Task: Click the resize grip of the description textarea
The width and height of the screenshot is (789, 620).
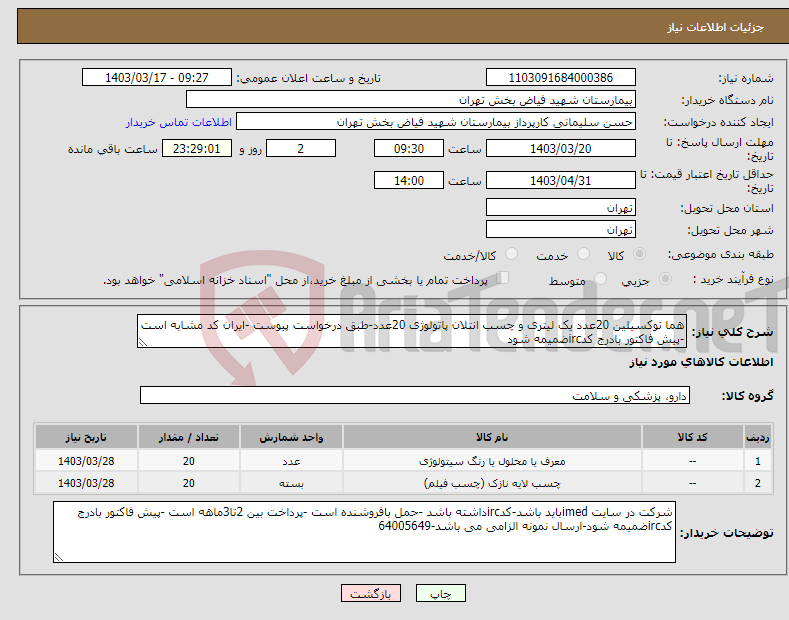Action: pos(143,342)
